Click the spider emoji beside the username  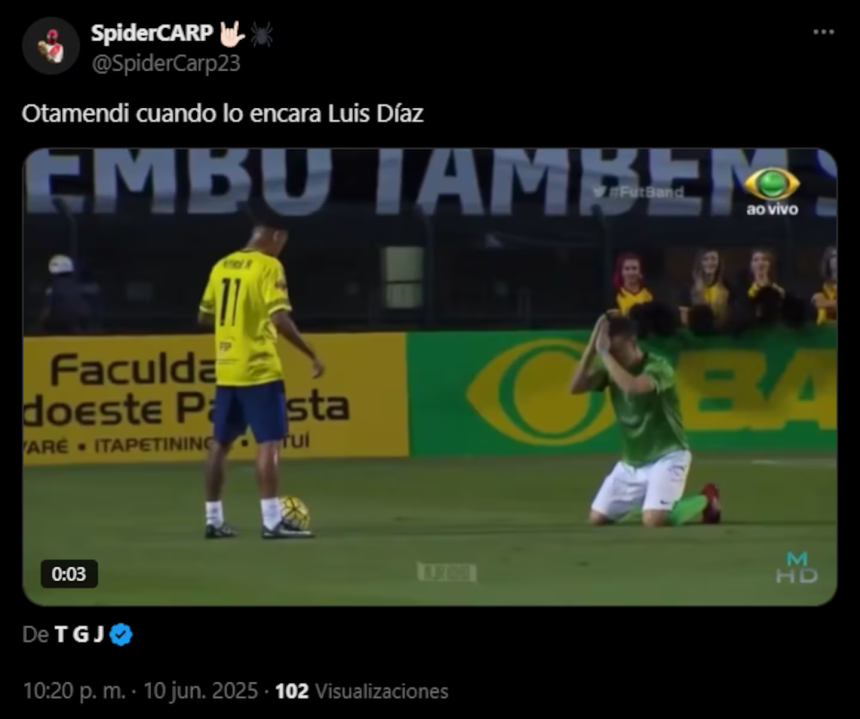[x=262, y=35]
